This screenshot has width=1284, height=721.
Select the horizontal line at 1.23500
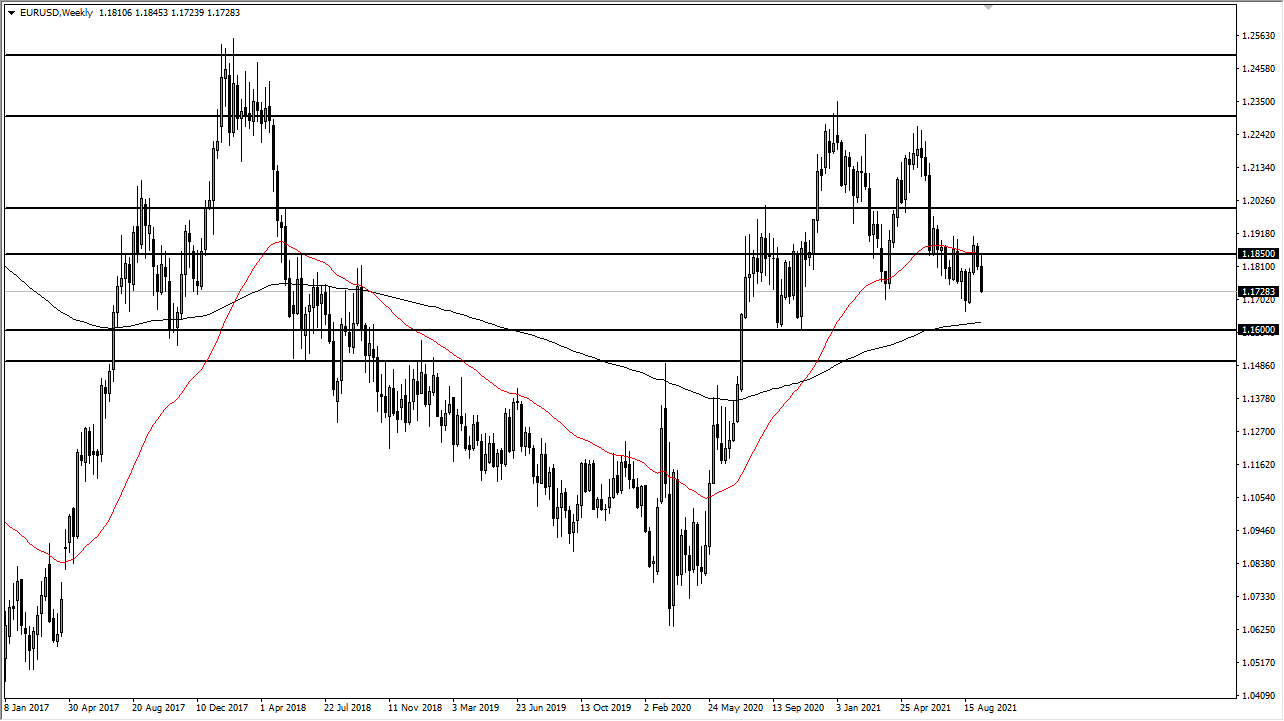(600, 115)
